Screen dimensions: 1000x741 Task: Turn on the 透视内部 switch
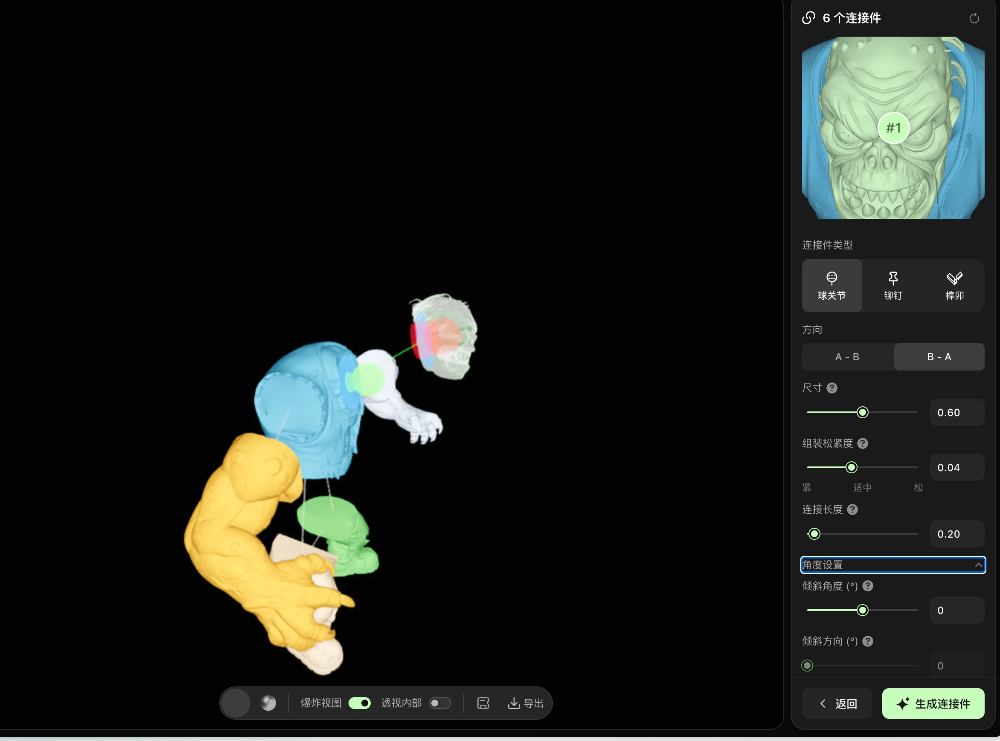click(440, 703)
